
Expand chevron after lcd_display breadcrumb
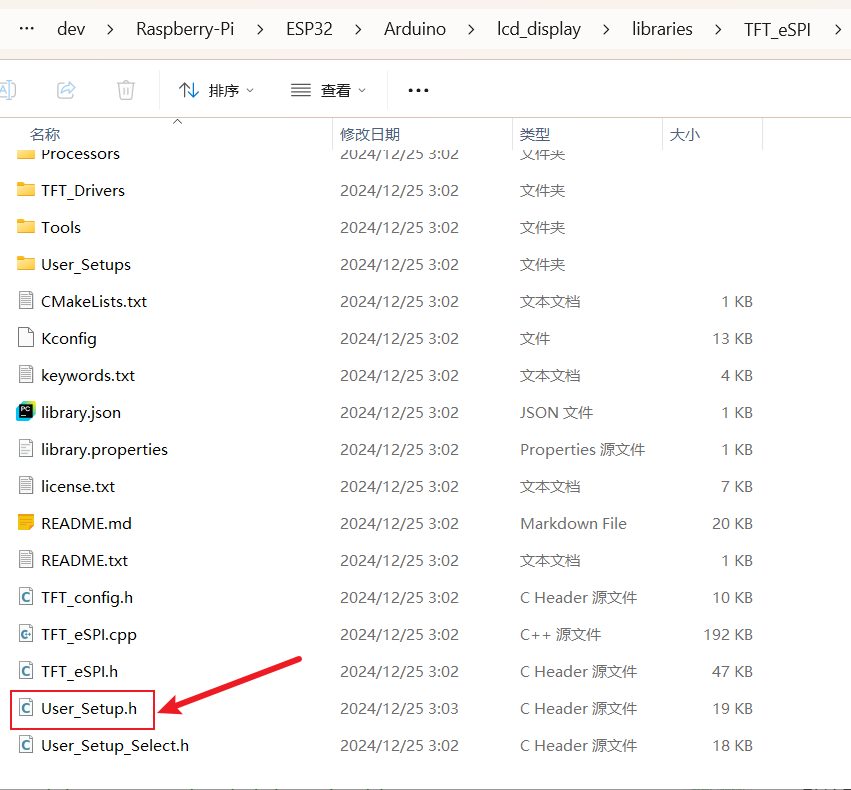[606, 29]
